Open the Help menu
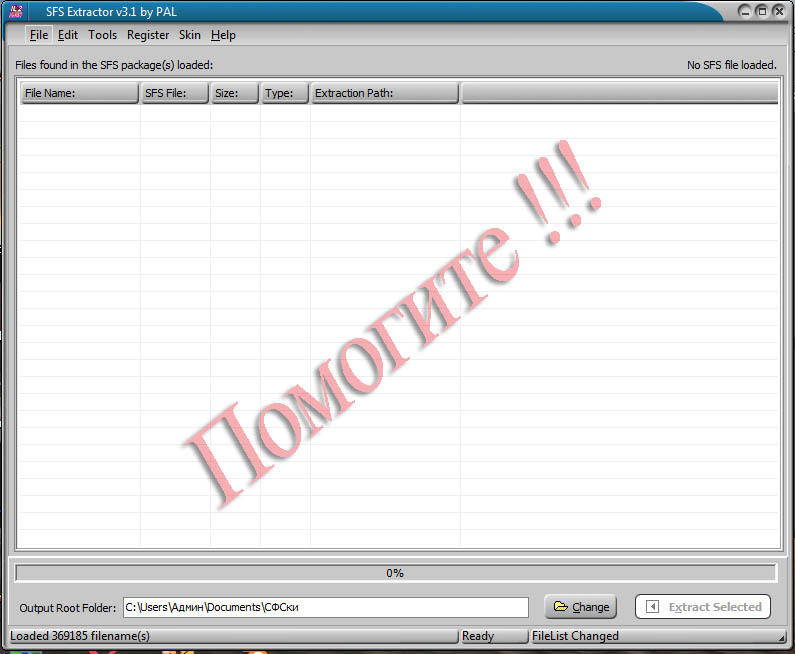Screen dimensions: 795x654 (x=223, y=35)
